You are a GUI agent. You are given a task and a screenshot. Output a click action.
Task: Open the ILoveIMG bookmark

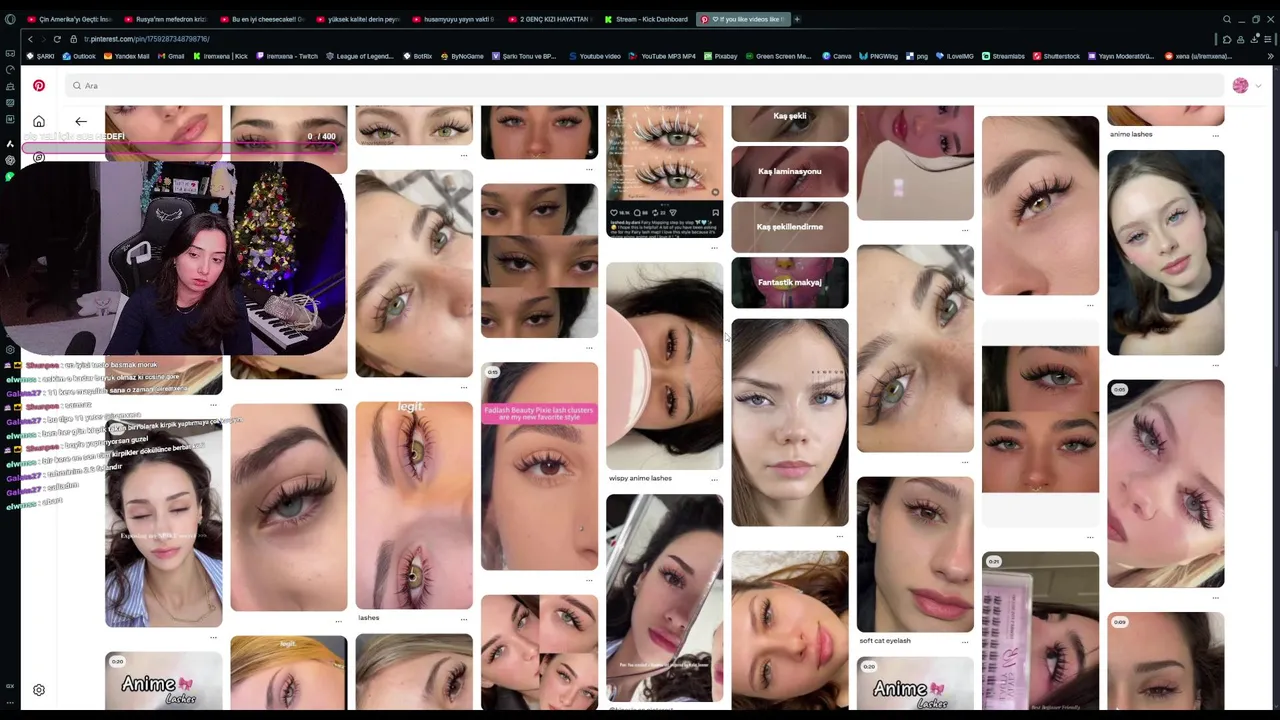coord(956,56)
